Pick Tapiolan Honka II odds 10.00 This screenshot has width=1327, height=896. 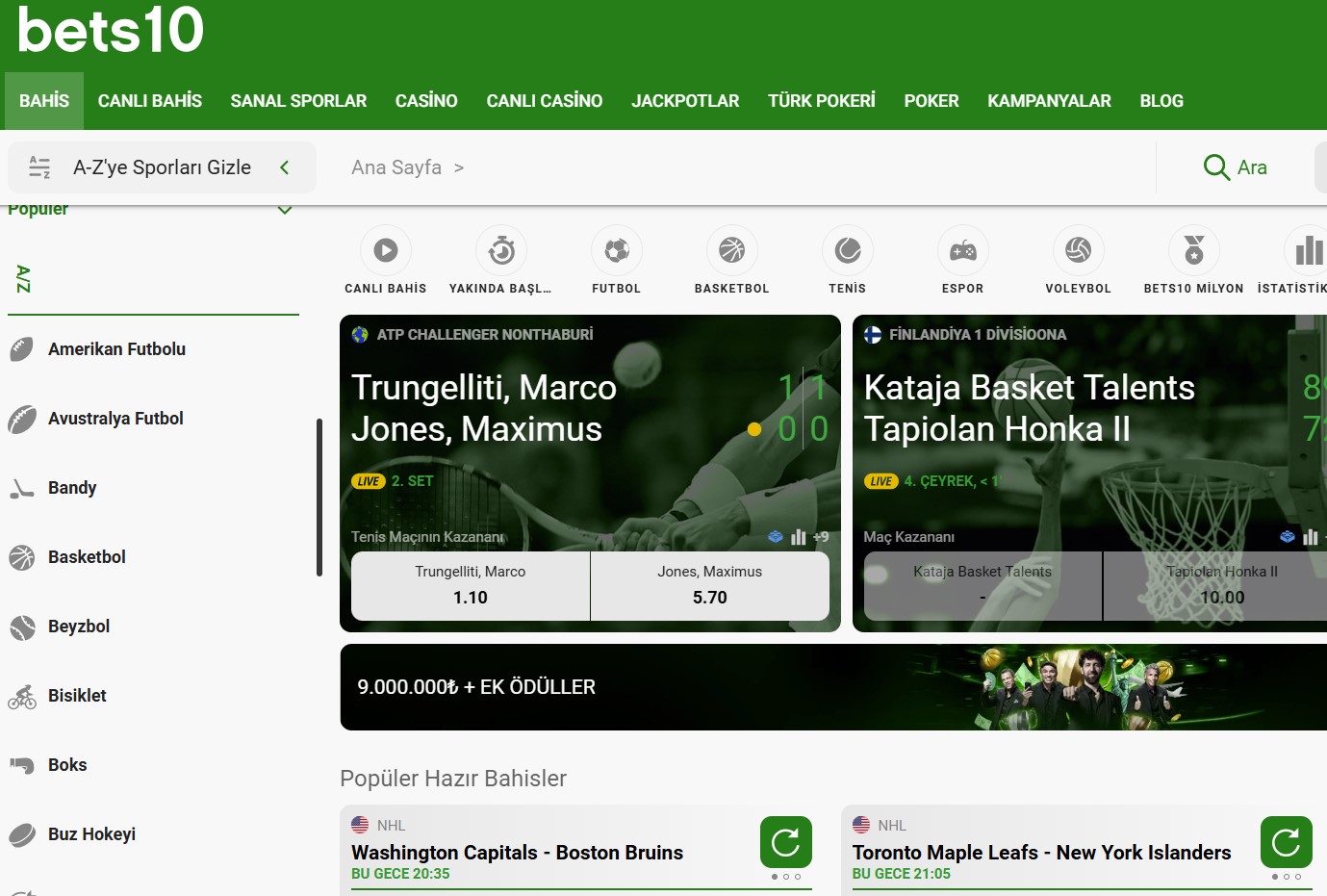pos(1215,586)
